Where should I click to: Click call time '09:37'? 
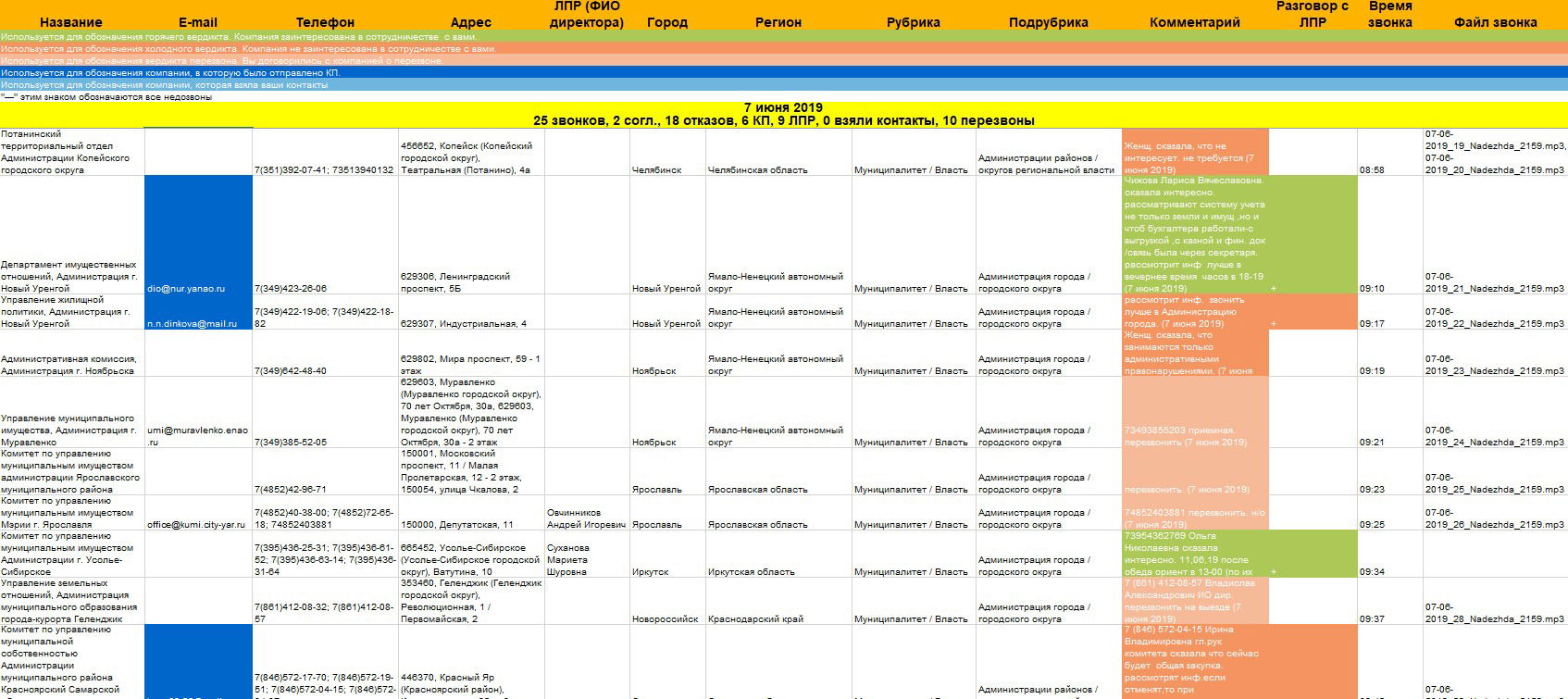1372,619
